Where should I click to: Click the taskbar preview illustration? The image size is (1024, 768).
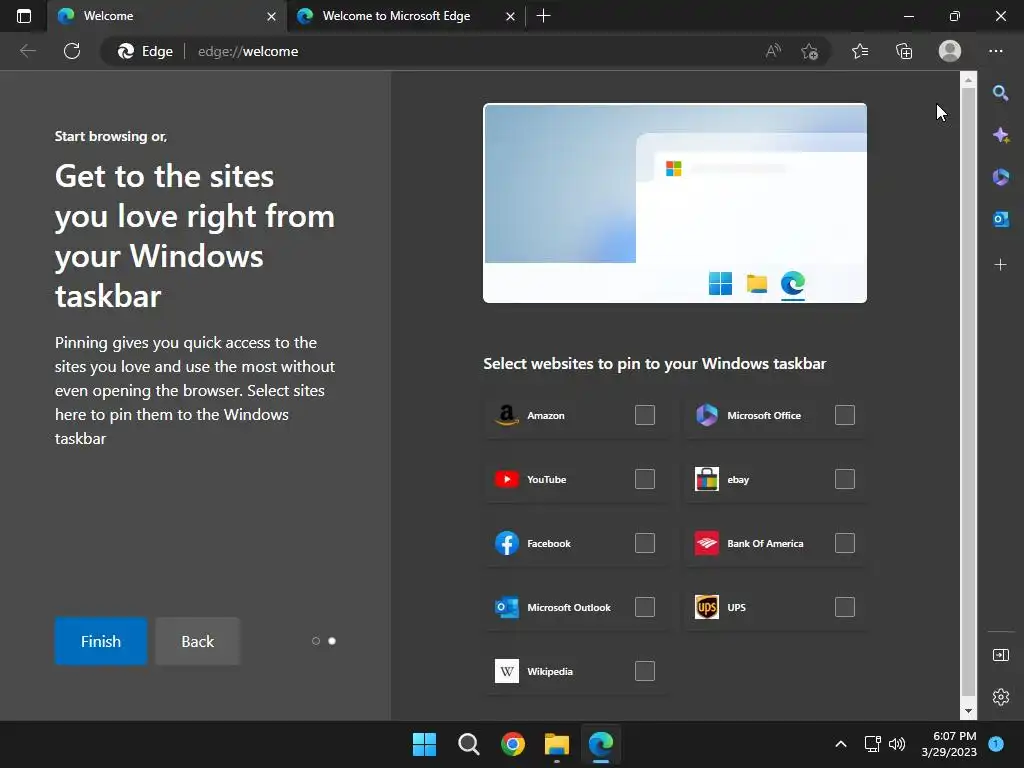pos(675,202)
